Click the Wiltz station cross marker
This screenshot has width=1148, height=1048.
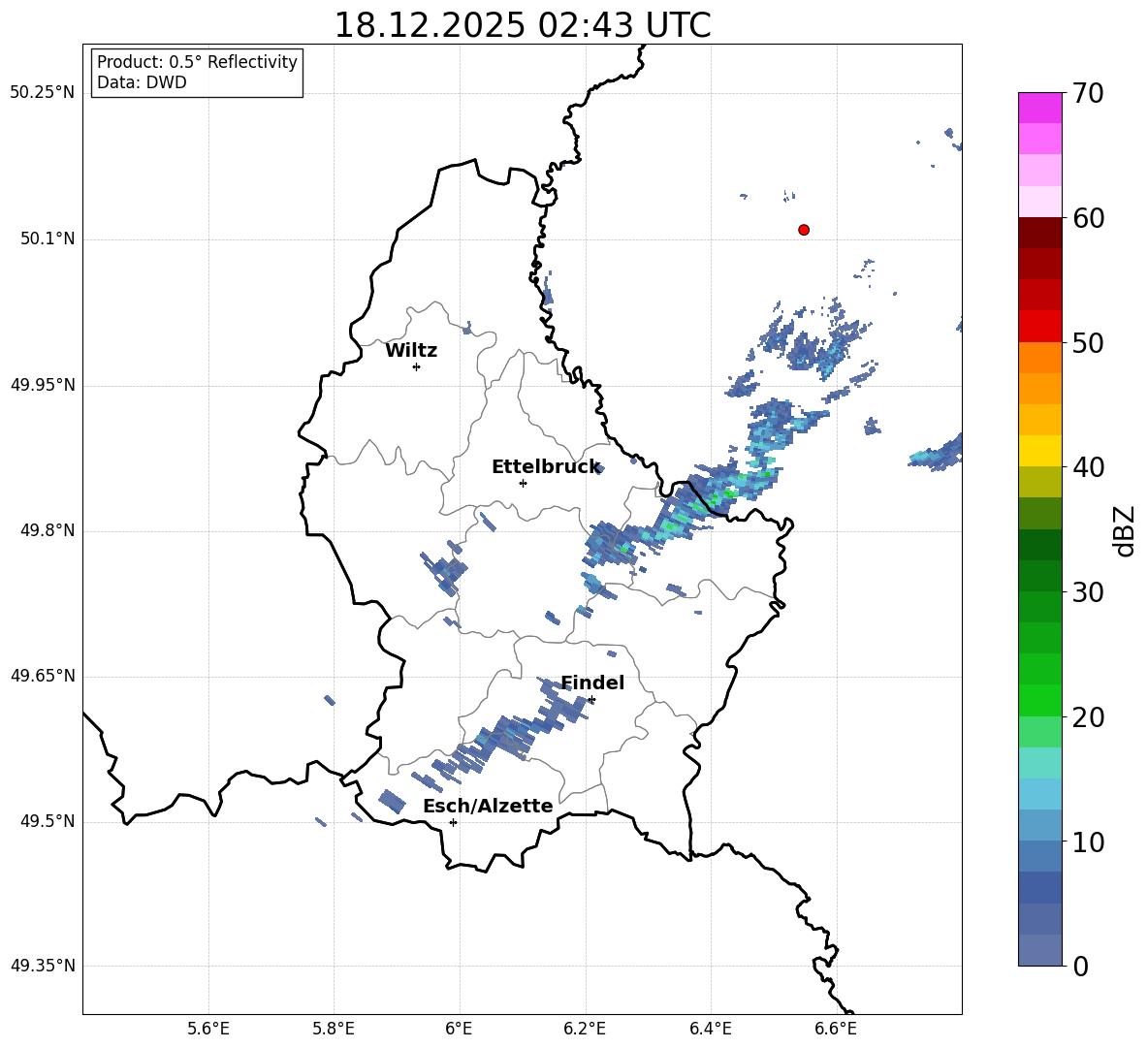pos(416,366)
